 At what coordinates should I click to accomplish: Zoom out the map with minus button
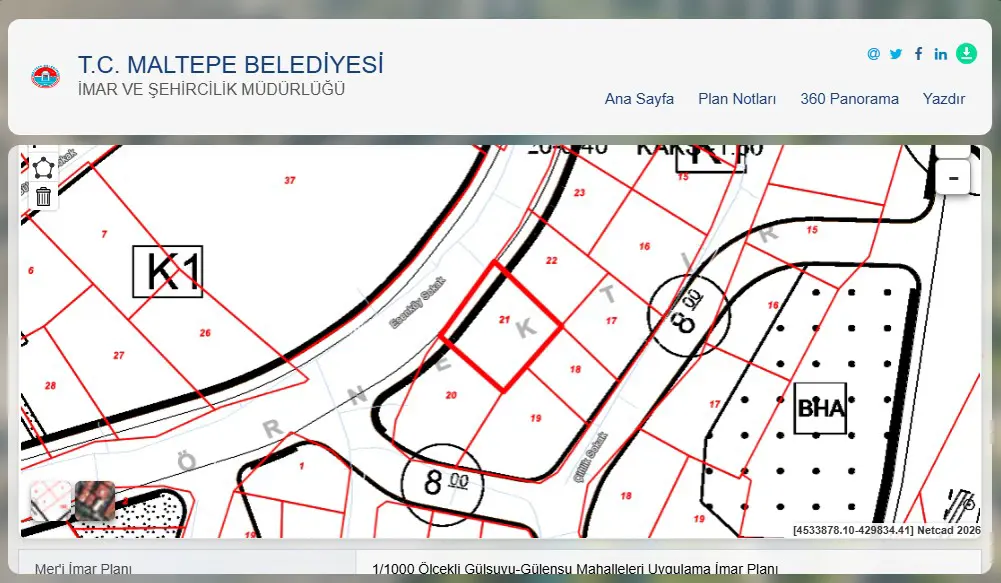click(x=953, y=178)
